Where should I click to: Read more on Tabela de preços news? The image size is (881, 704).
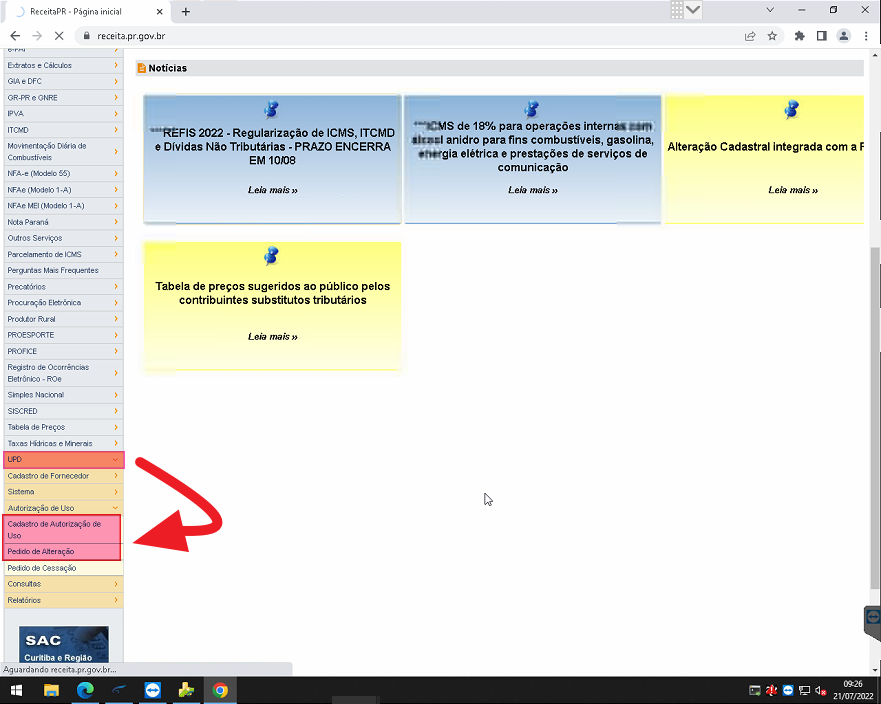273,337
